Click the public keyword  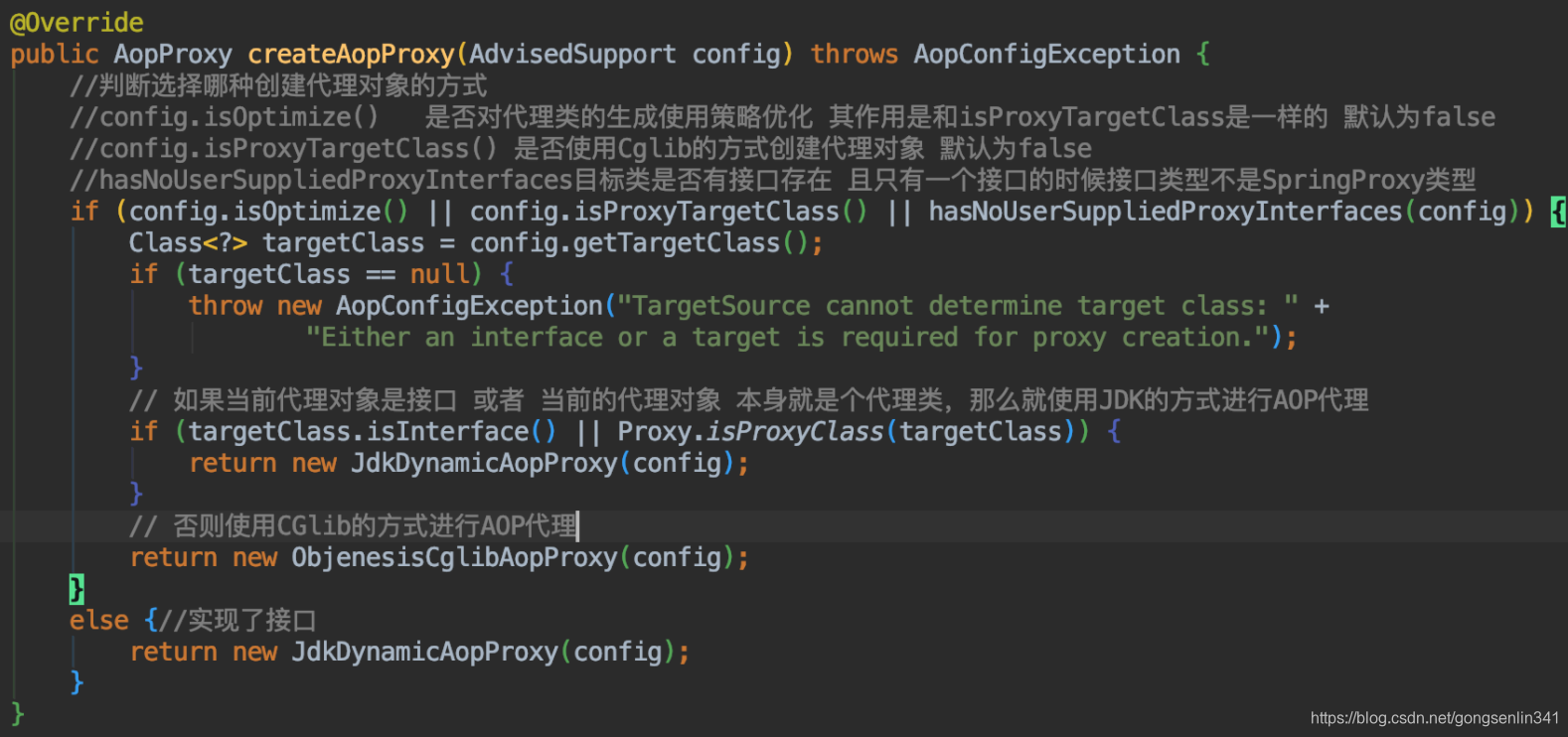click(55, 54)
